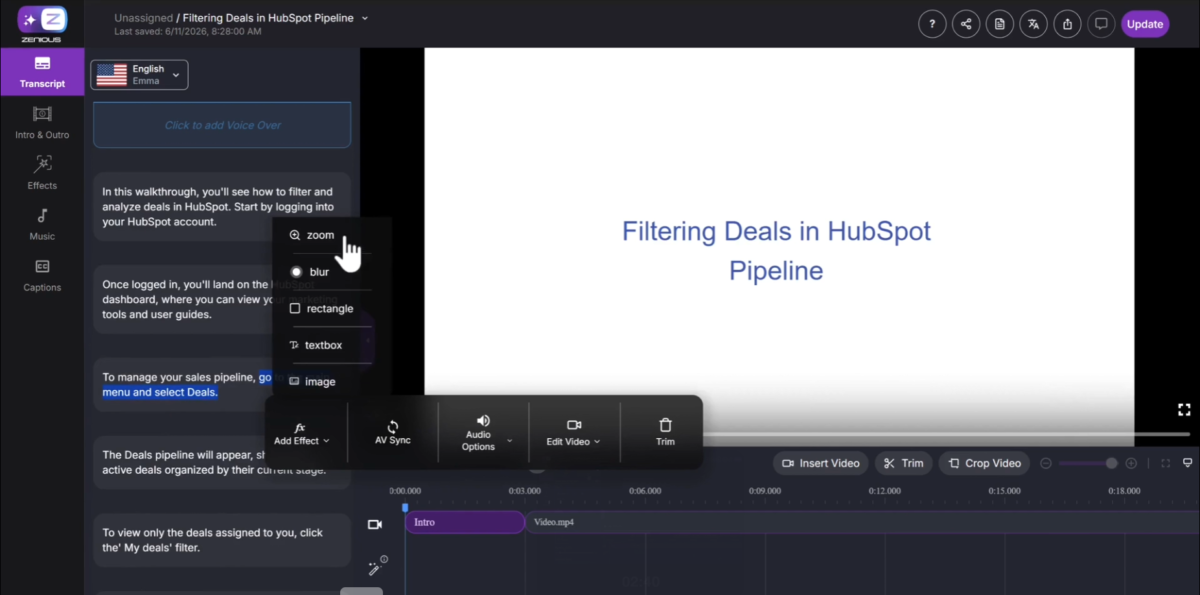Viewport: 1200px width, 595px height.
Task: Click the Unassigned breadcrumb link
Action: point(144,18)
